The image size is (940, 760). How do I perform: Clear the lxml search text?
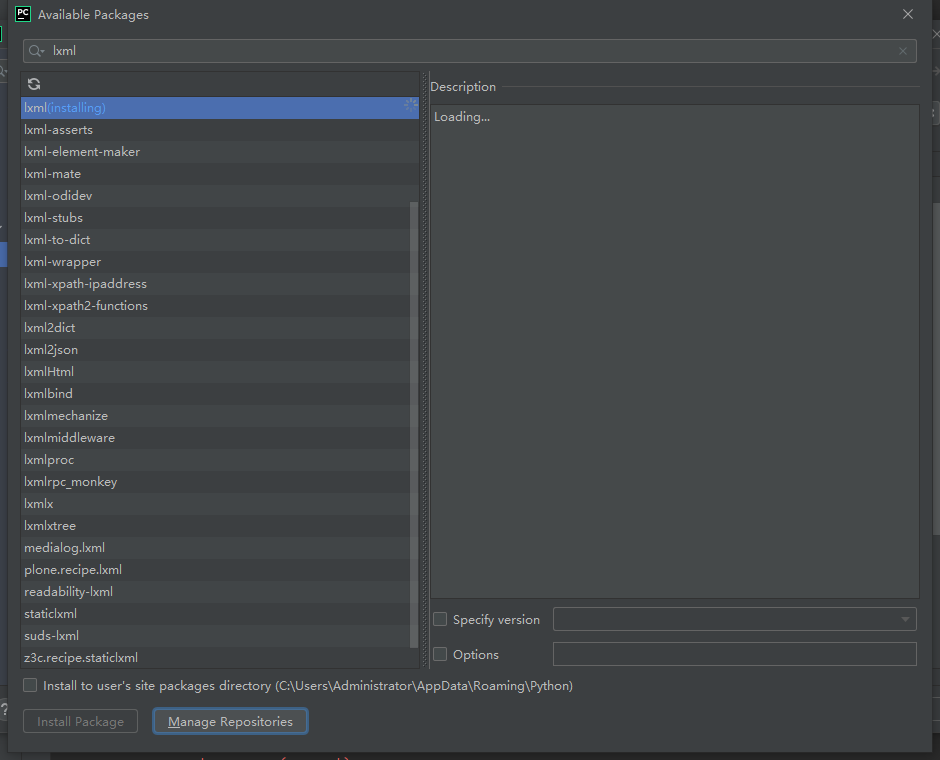[x=903, y=51]
